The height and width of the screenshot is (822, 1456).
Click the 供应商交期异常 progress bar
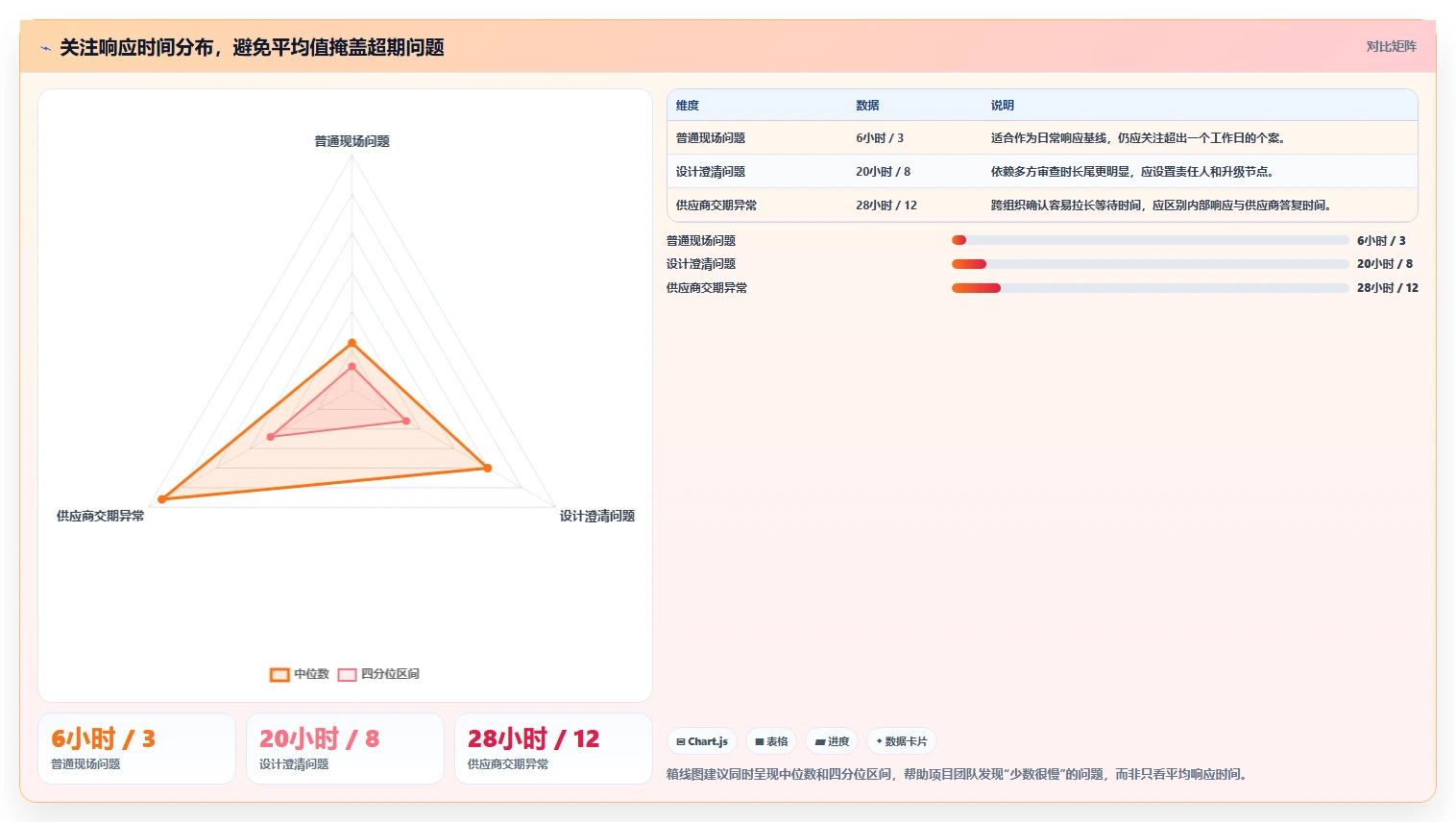coord(1150,288)
